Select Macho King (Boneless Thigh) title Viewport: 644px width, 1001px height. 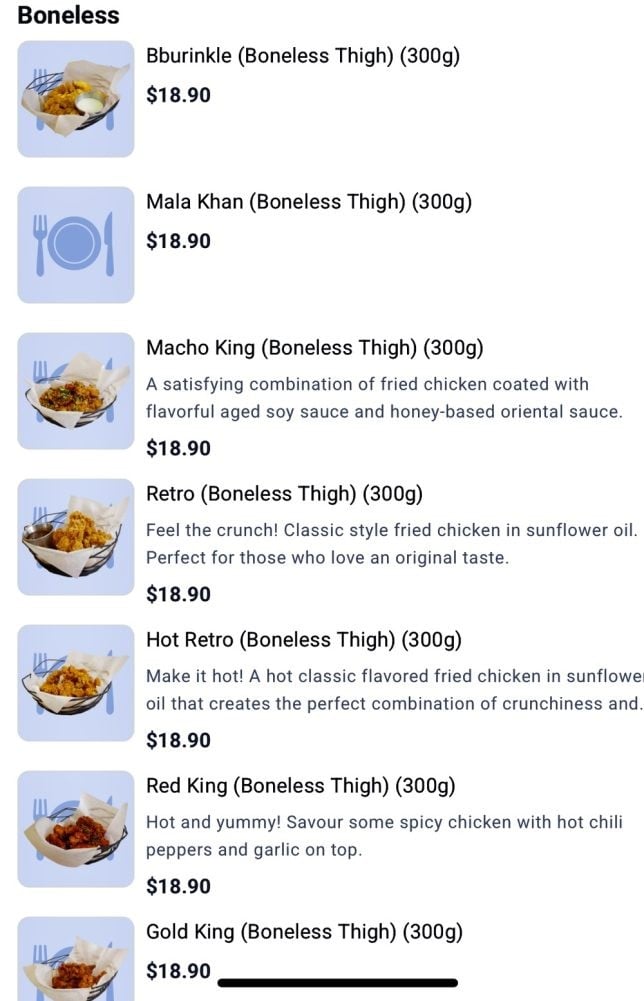pyautogui.click(x=315, y=348)
